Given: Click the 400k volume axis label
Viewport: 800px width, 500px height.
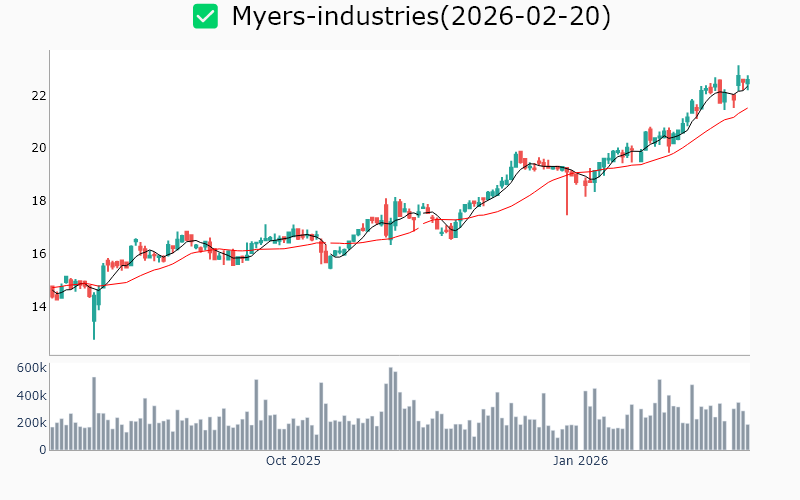Looking at the screenshot, I should [x=32, y=396].
